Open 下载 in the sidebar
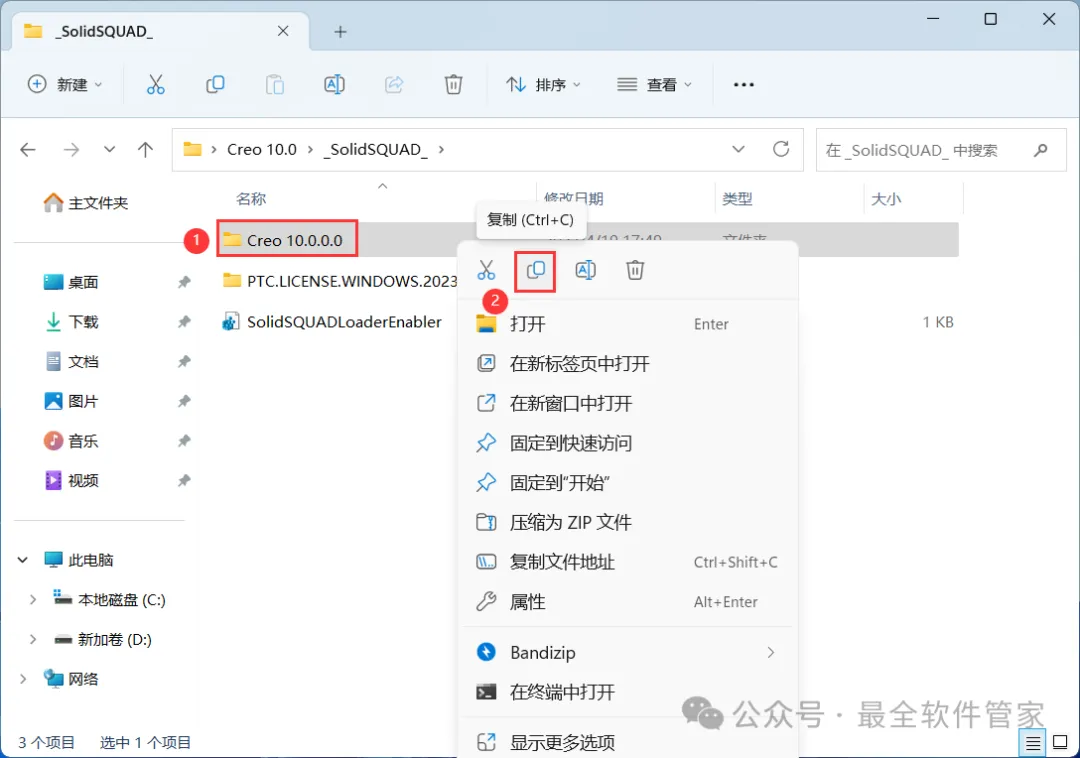The height and width of the screenshot is (758, 1080). click(x=72, y=322)
